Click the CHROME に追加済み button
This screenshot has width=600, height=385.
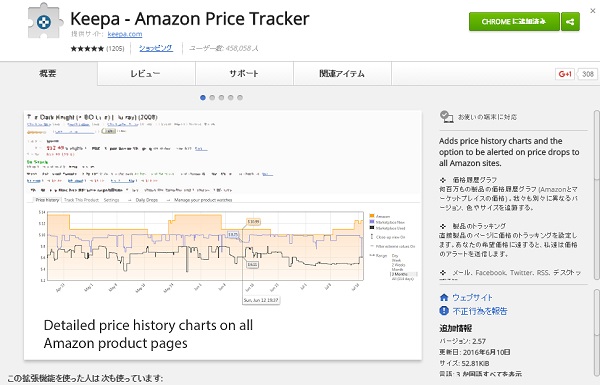pyautogui.click(x=514, y=21)
